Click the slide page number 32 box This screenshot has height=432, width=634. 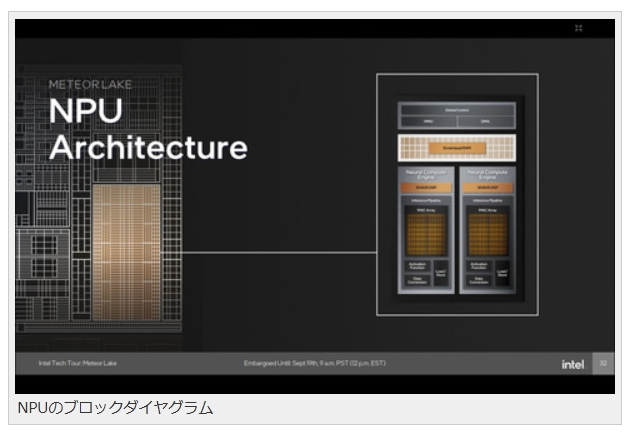pyautogui.click(x=602, y=364)
